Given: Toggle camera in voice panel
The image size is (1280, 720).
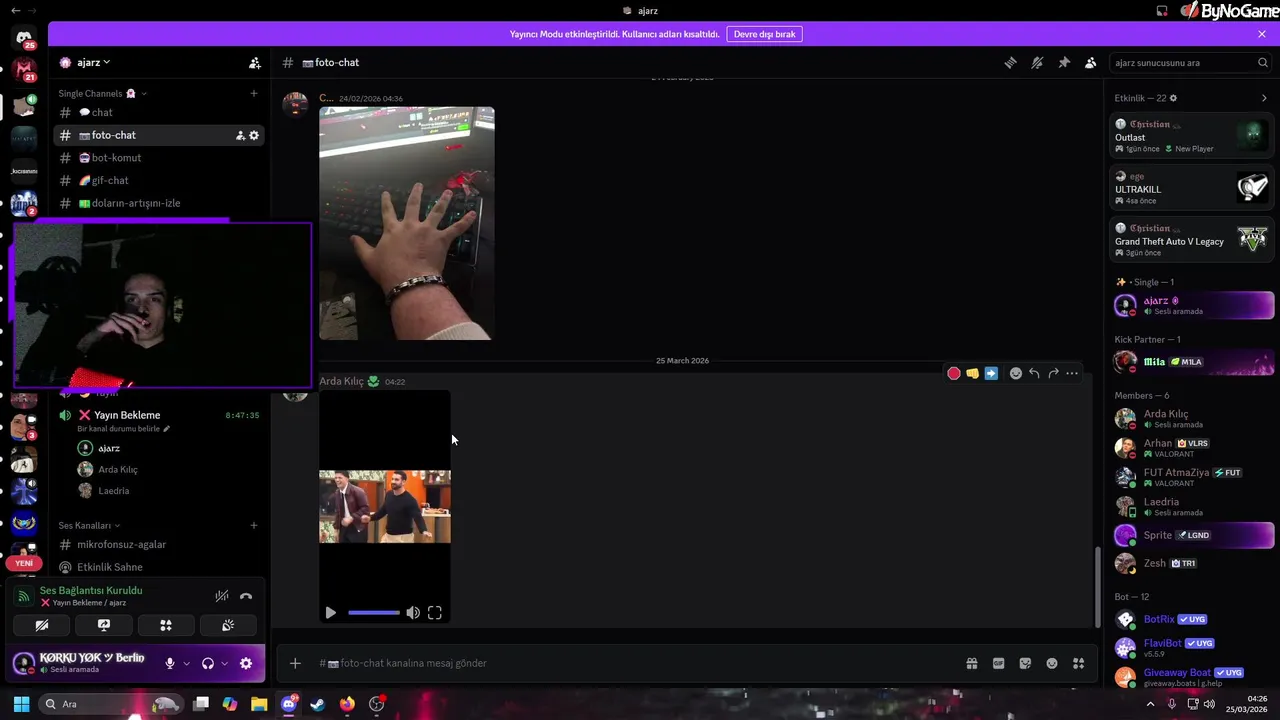Looking at the screenshot, I should pyautogui.click(x=41, y=625).
